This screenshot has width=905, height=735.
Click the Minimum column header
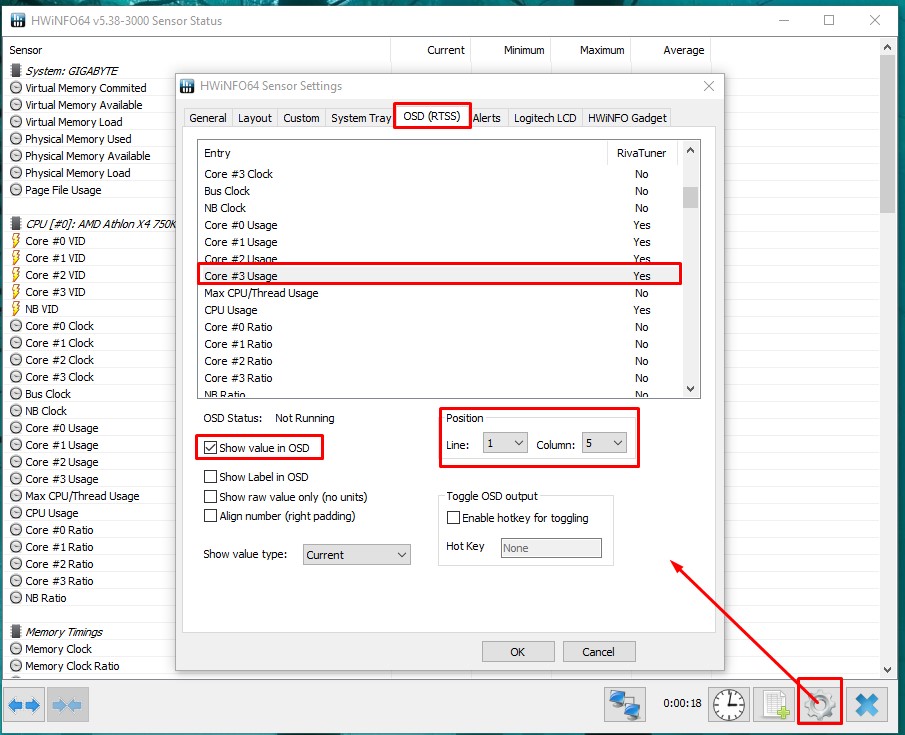[x=511, y=50]
